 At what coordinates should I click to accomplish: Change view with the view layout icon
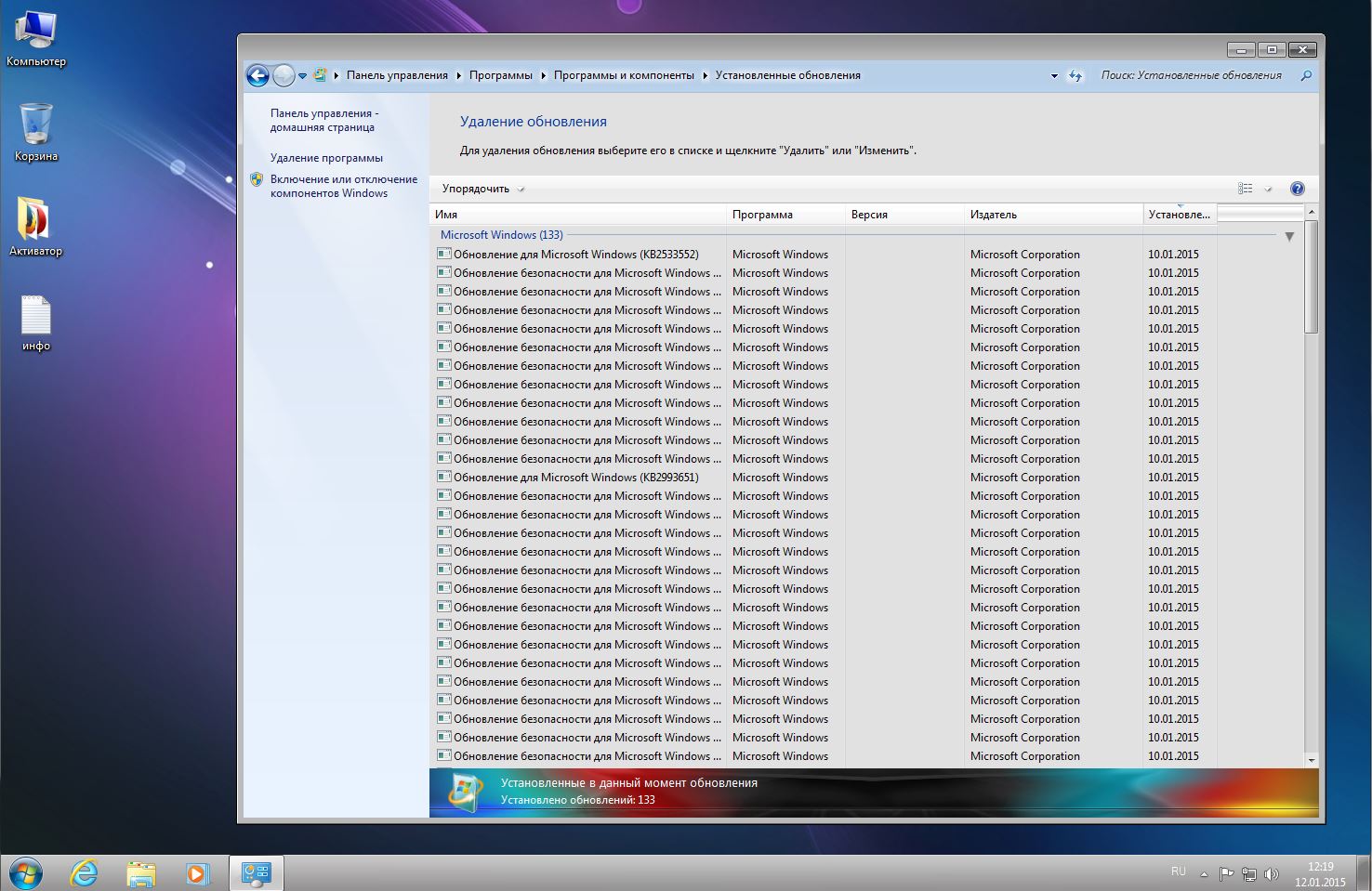pyautogui.click(x=1246, y=189)
